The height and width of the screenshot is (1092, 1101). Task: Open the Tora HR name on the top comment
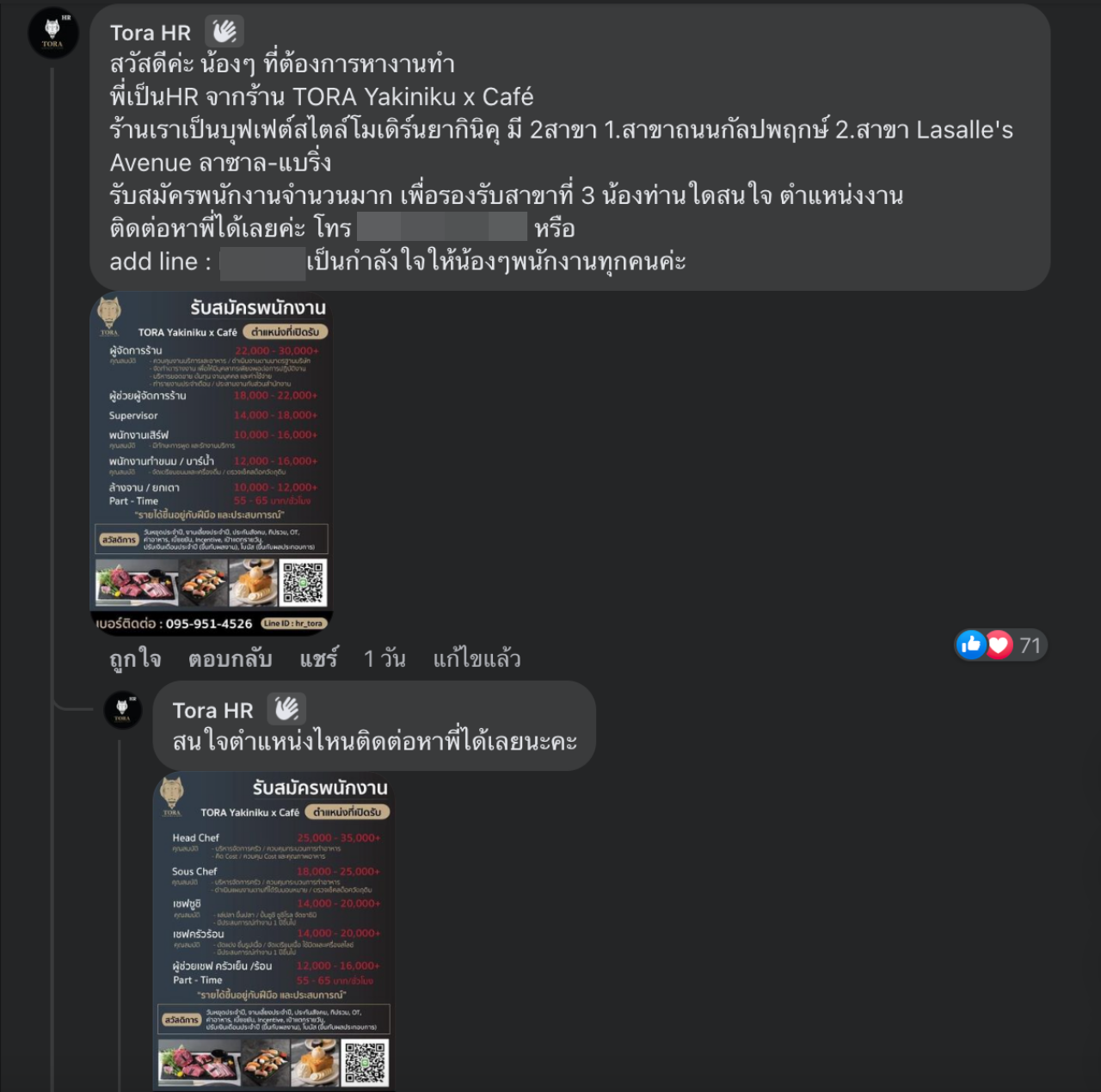pos(151,33)
